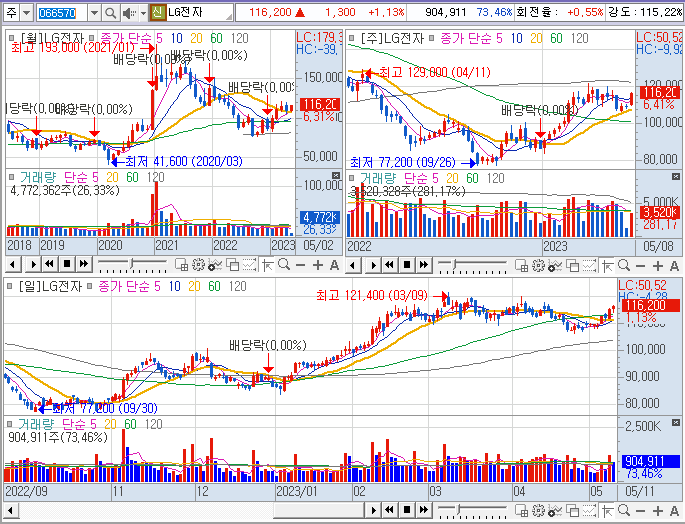
Task: Click the 120 moving-average label in weekly chart
Action: (580, 38)
